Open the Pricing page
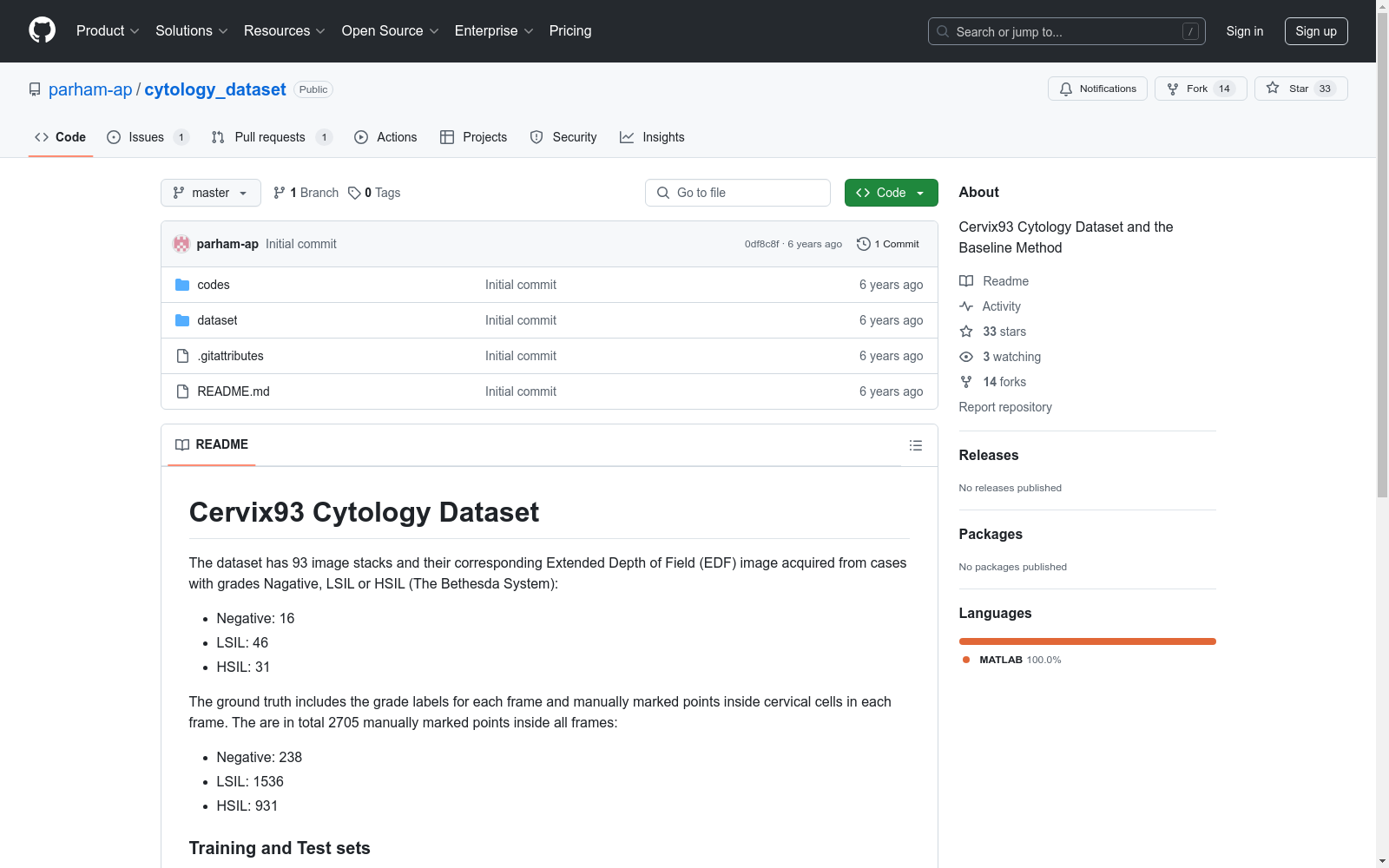 pyautogui.click(x=570, y=30)
